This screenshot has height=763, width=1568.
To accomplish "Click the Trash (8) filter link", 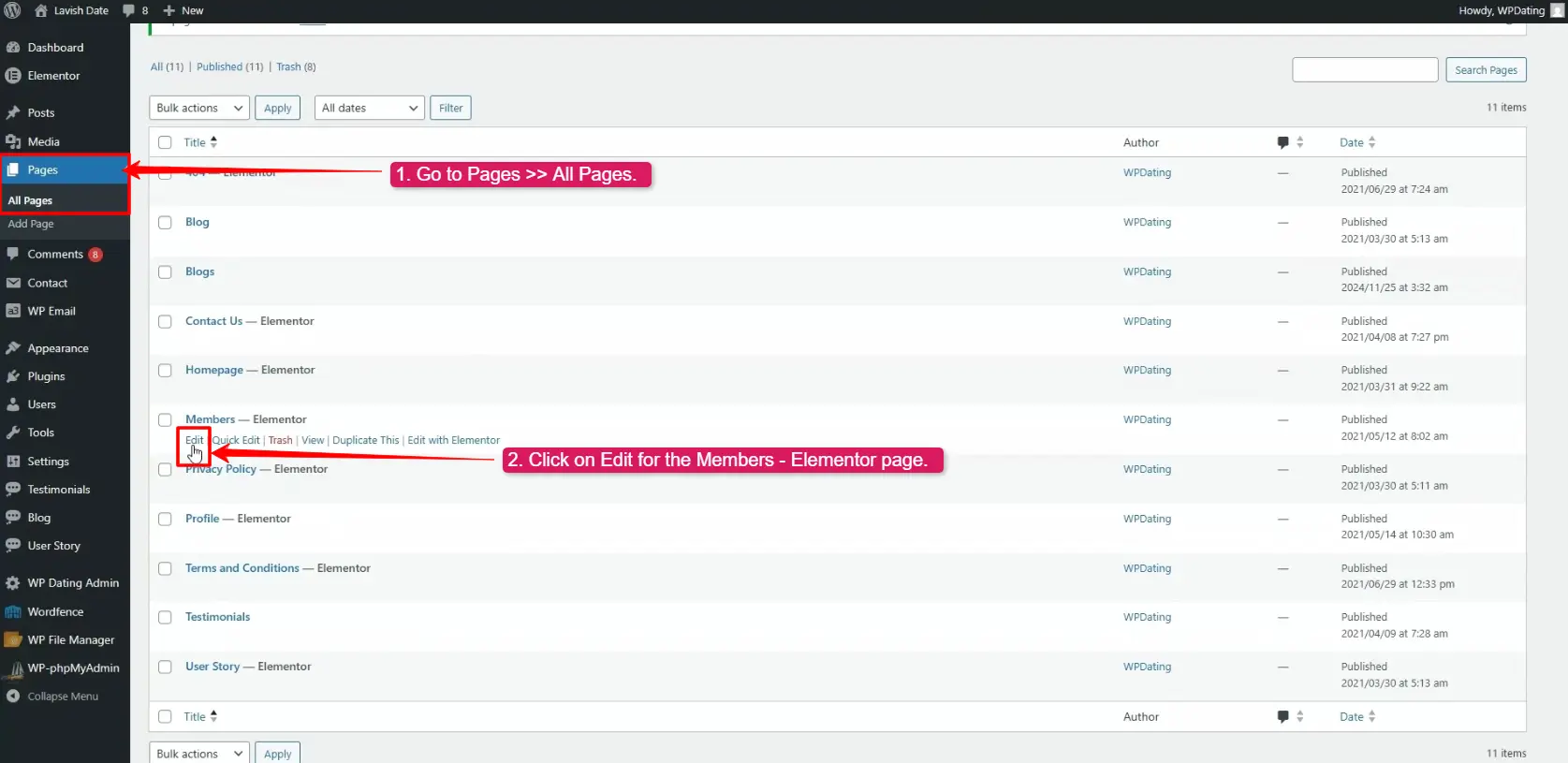I will click(x=296, y=67).
